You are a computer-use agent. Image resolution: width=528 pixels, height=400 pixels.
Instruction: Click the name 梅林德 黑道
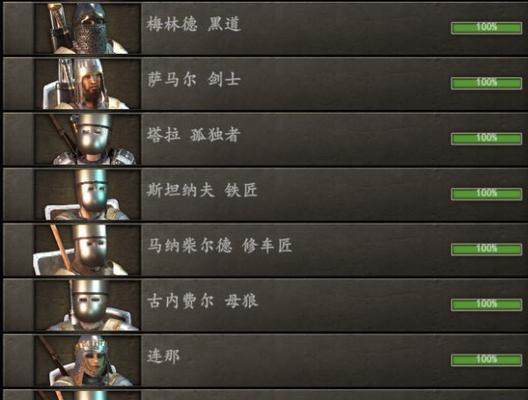[194, 24]
